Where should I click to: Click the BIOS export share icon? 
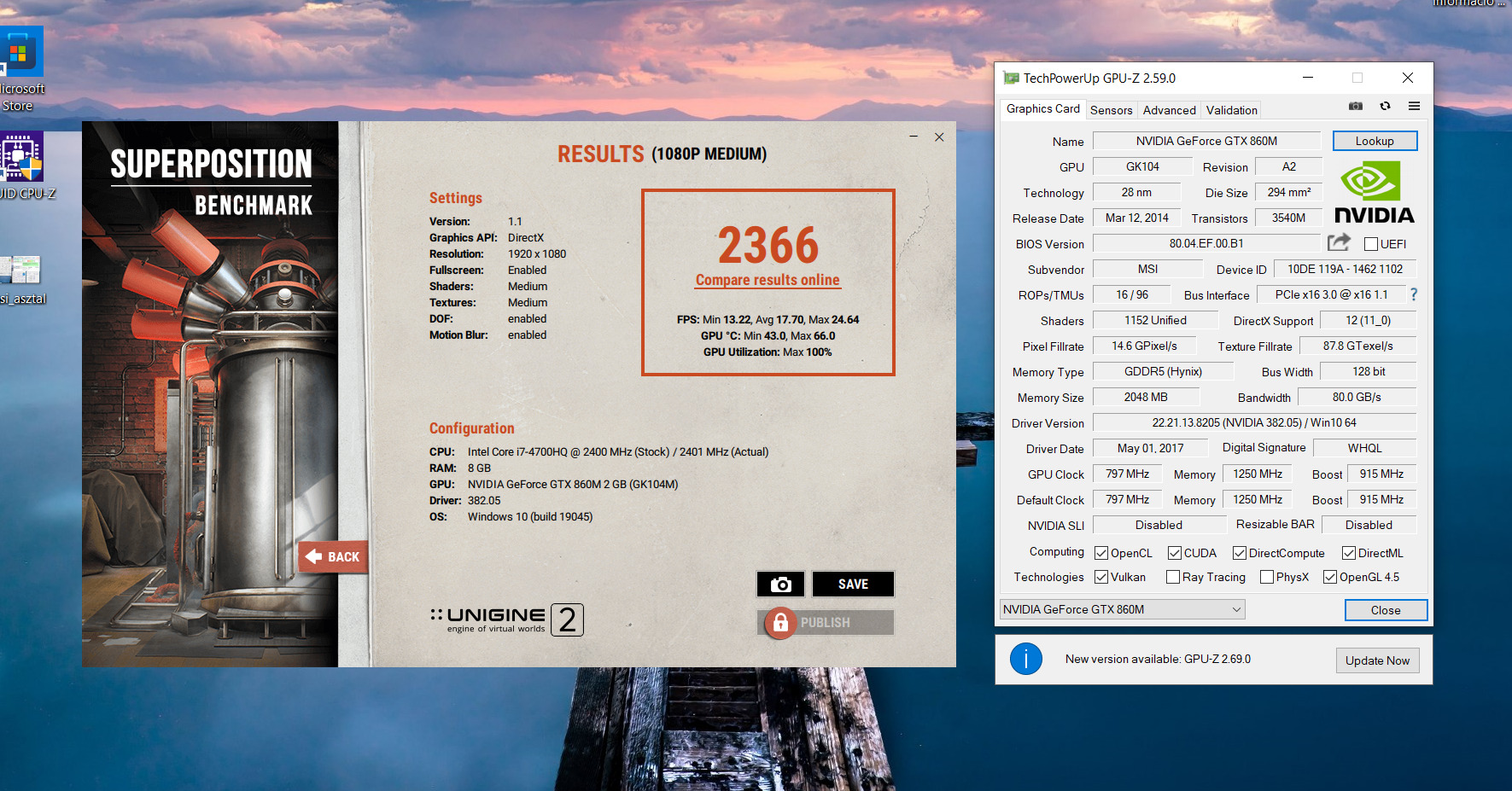[1339, 242]
